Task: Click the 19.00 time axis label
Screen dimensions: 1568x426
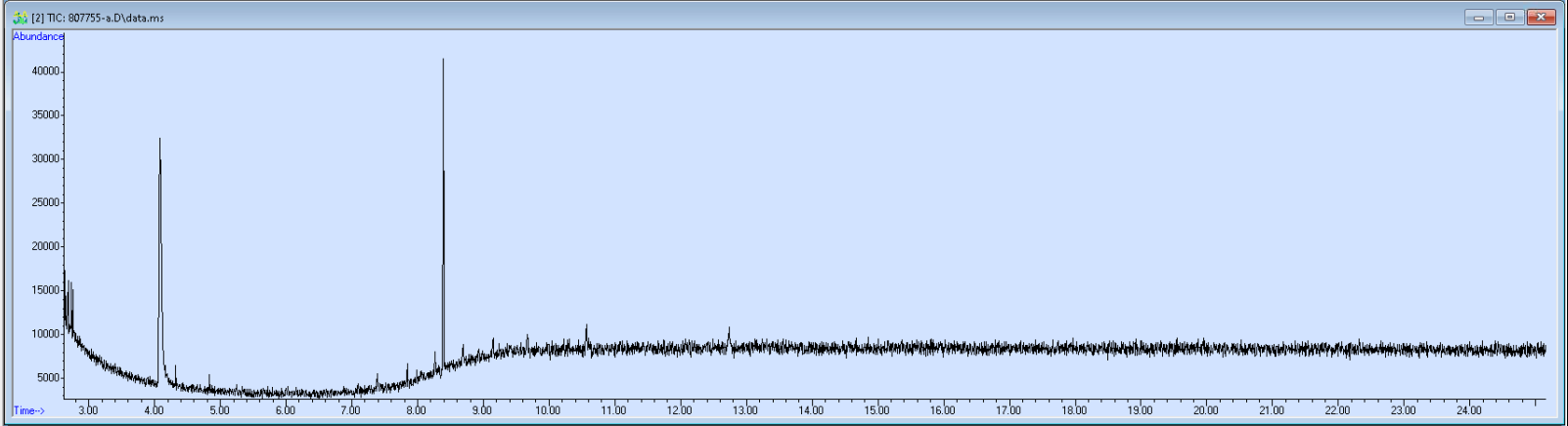Action: (x=1140, y=410)
